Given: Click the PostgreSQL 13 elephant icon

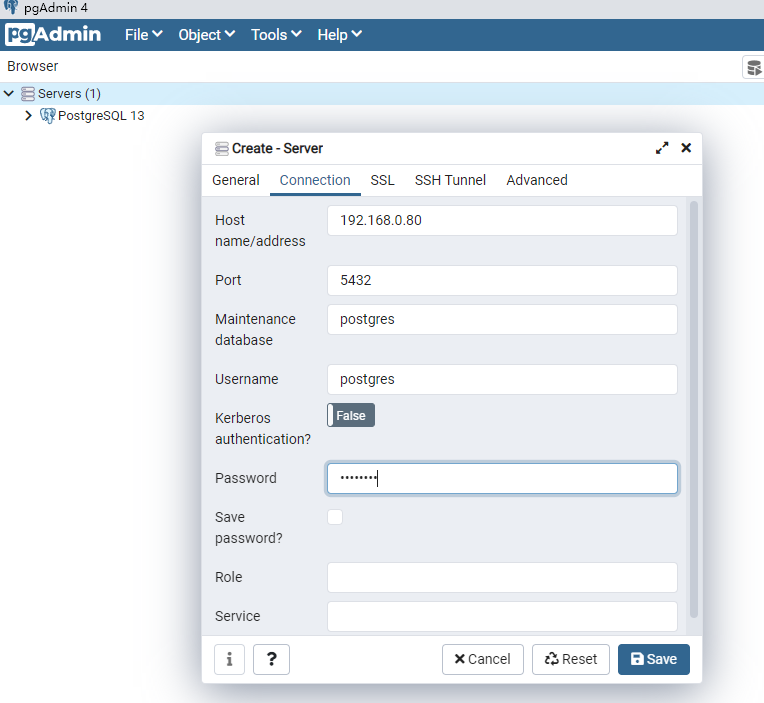Looking at the screenshot, I should (47, 116).
